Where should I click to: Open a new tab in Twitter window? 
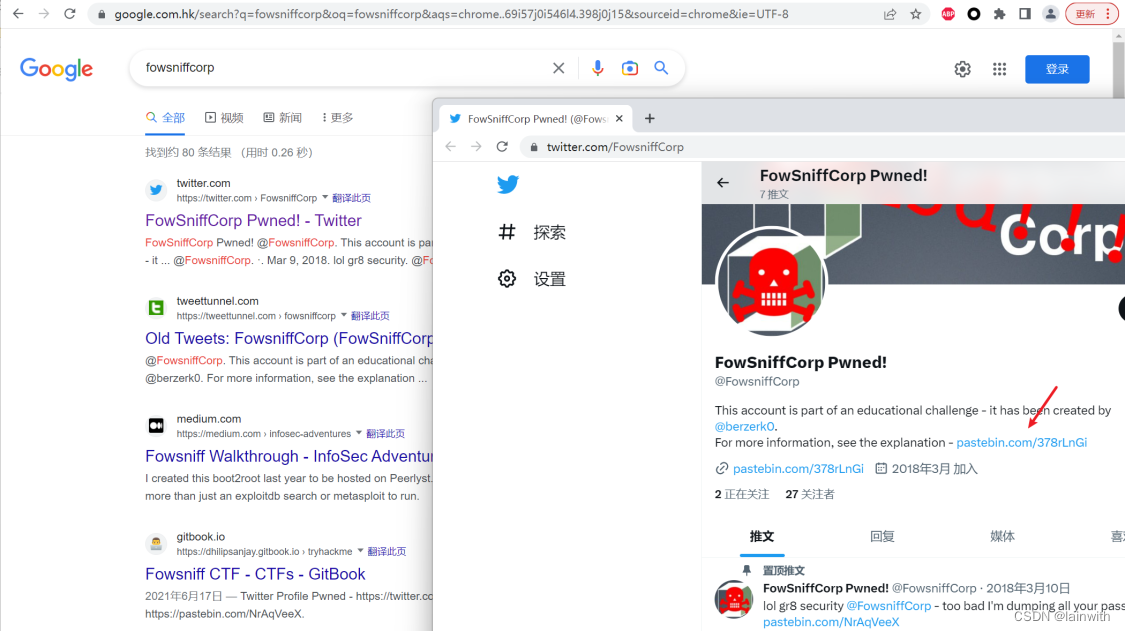click(649, 118)
